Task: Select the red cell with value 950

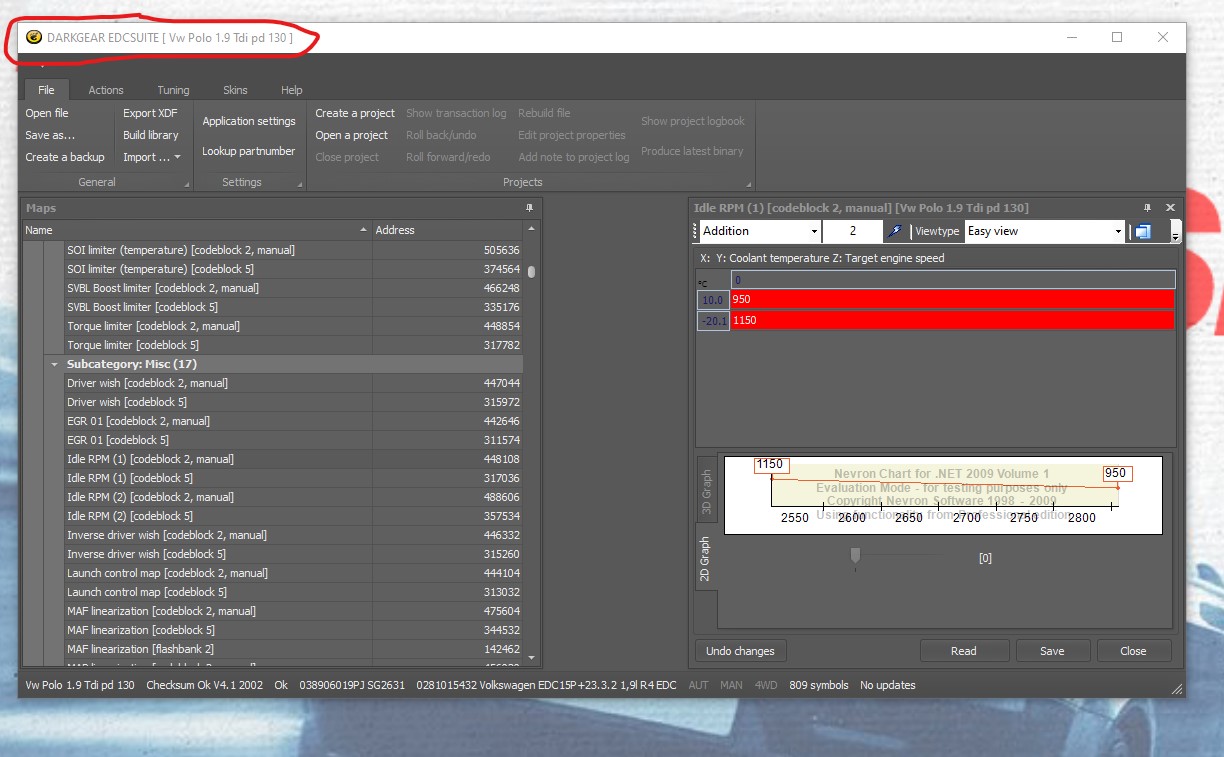Action: (952, 299)
